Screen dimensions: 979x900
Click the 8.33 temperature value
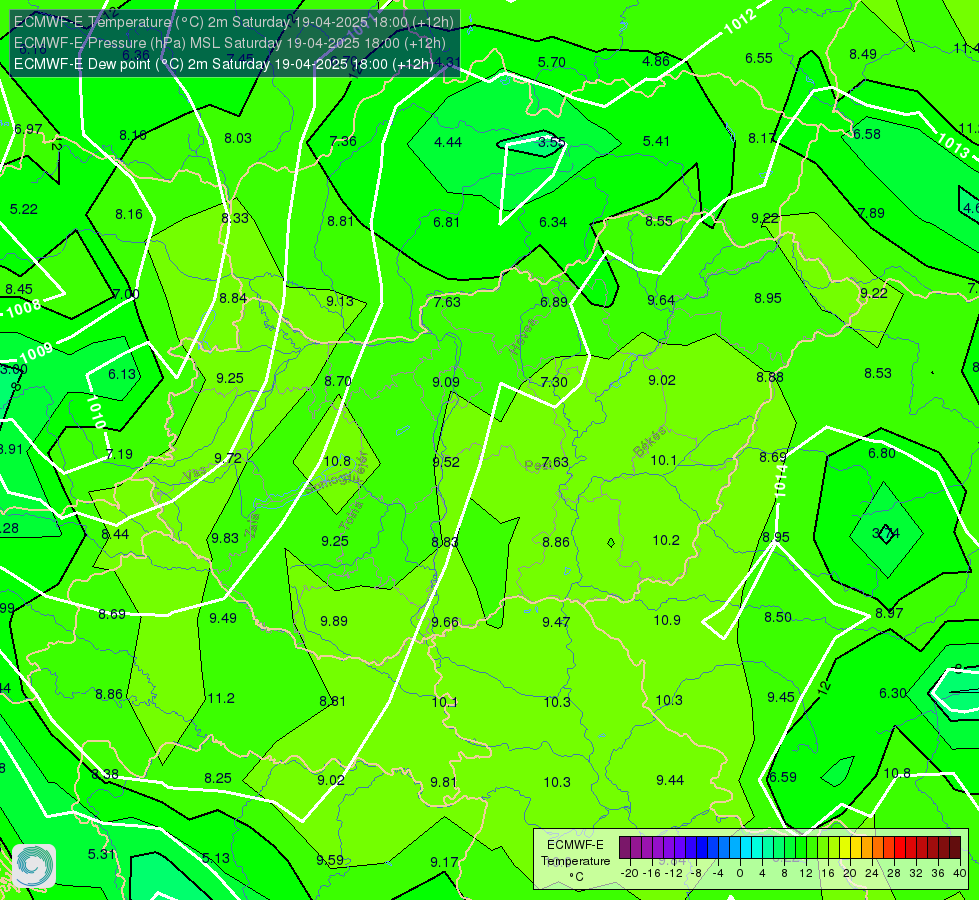coord(235,218)
